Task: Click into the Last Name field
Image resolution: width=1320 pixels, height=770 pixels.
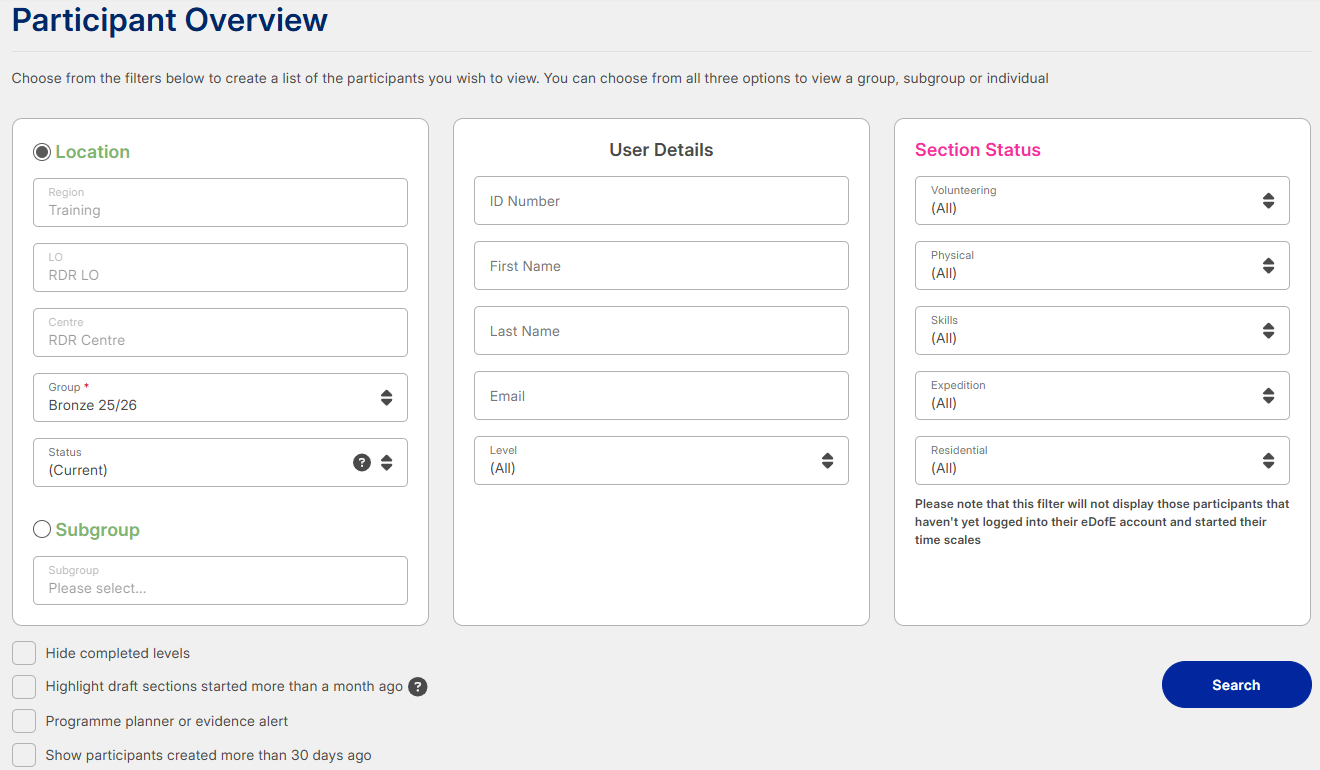Action: pyautogui.click(x=661, y=330)
